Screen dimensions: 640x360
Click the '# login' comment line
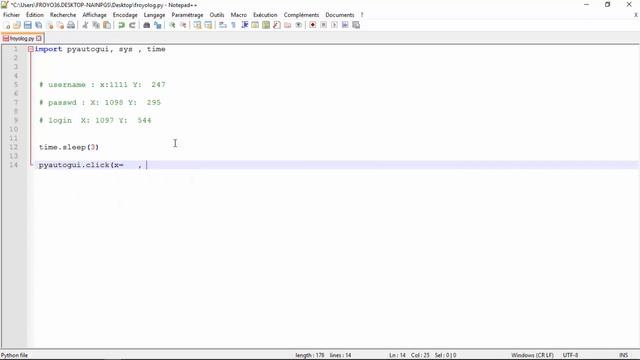coord(95,120)
